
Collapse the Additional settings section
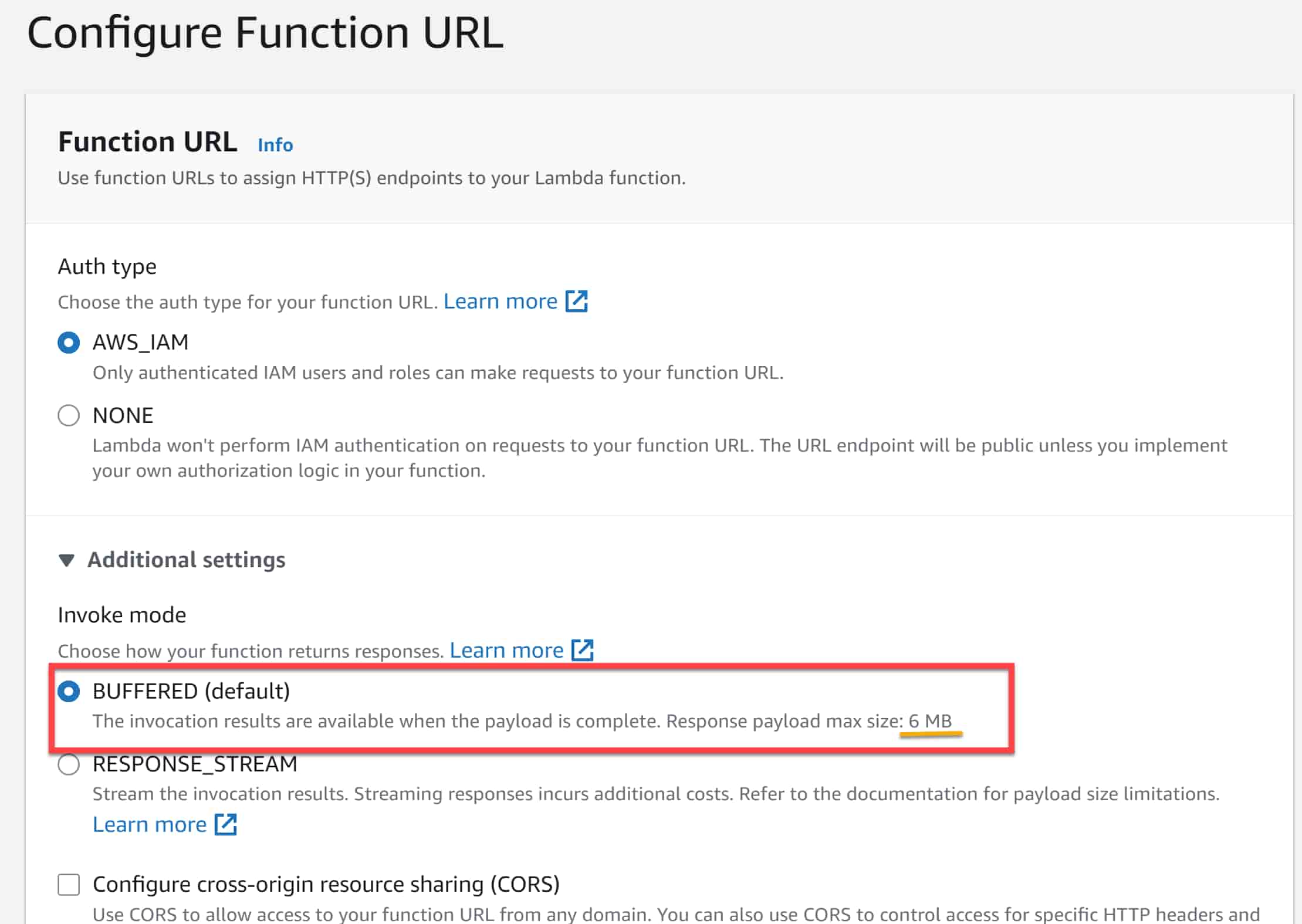click(185, 559)
